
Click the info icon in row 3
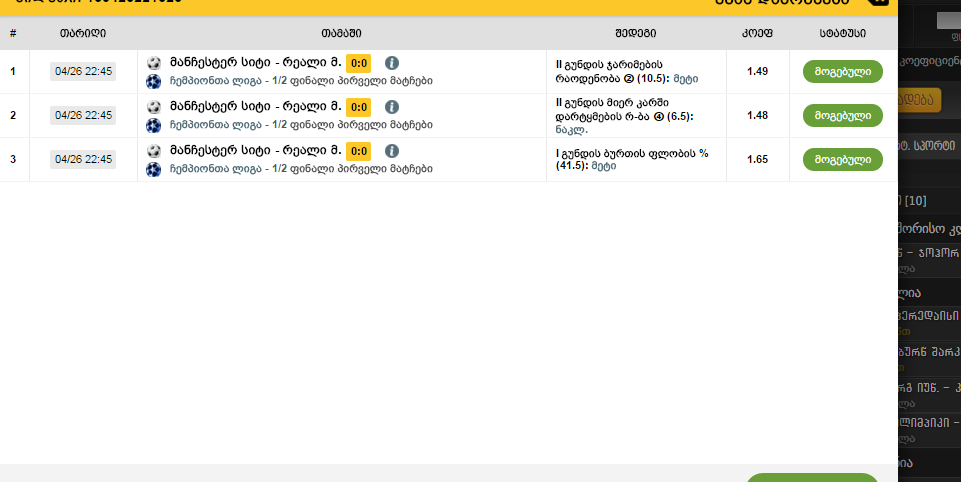click(x=392, y=151)
